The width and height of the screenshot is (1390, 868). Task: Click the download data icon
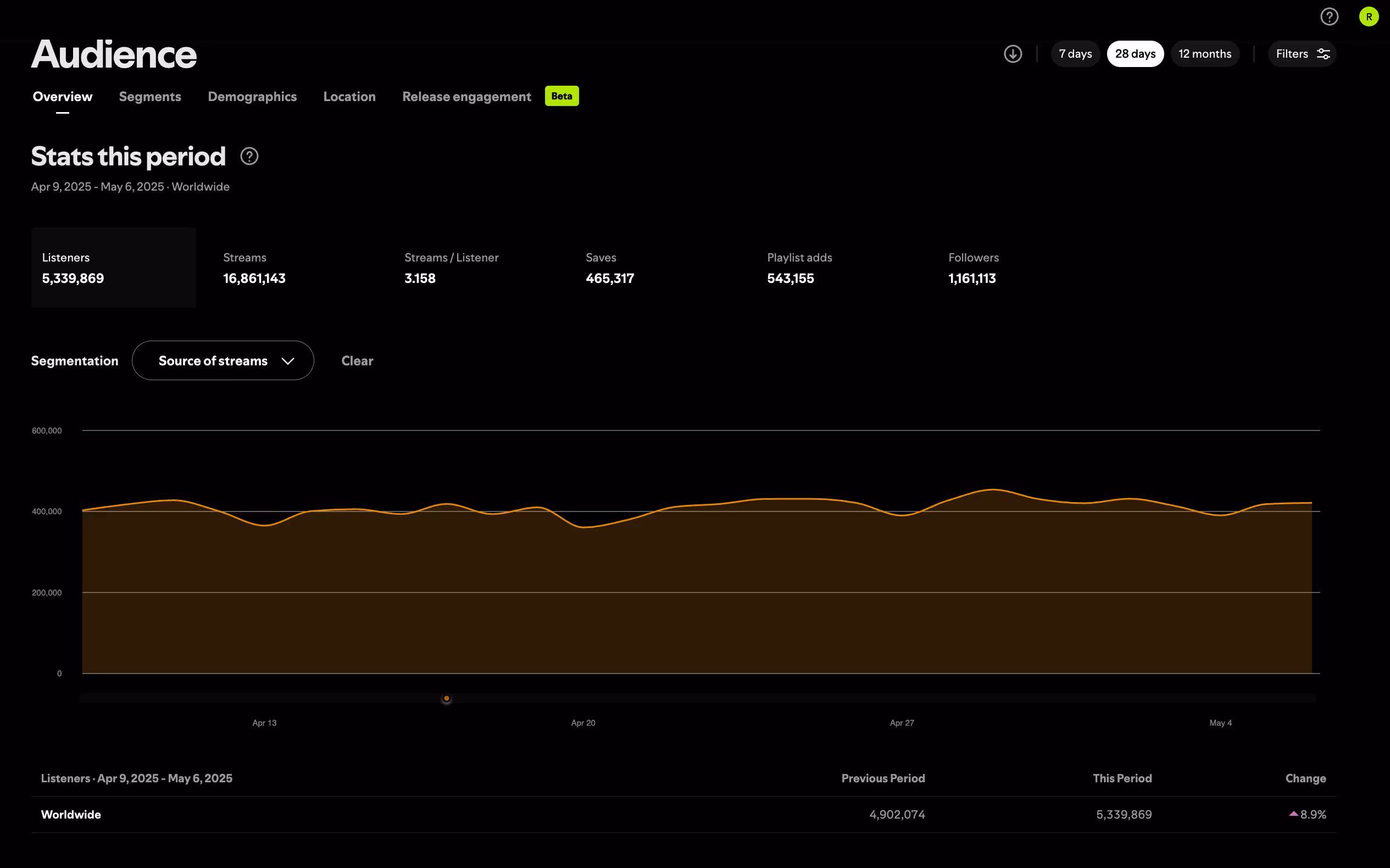coord(1013,54)
